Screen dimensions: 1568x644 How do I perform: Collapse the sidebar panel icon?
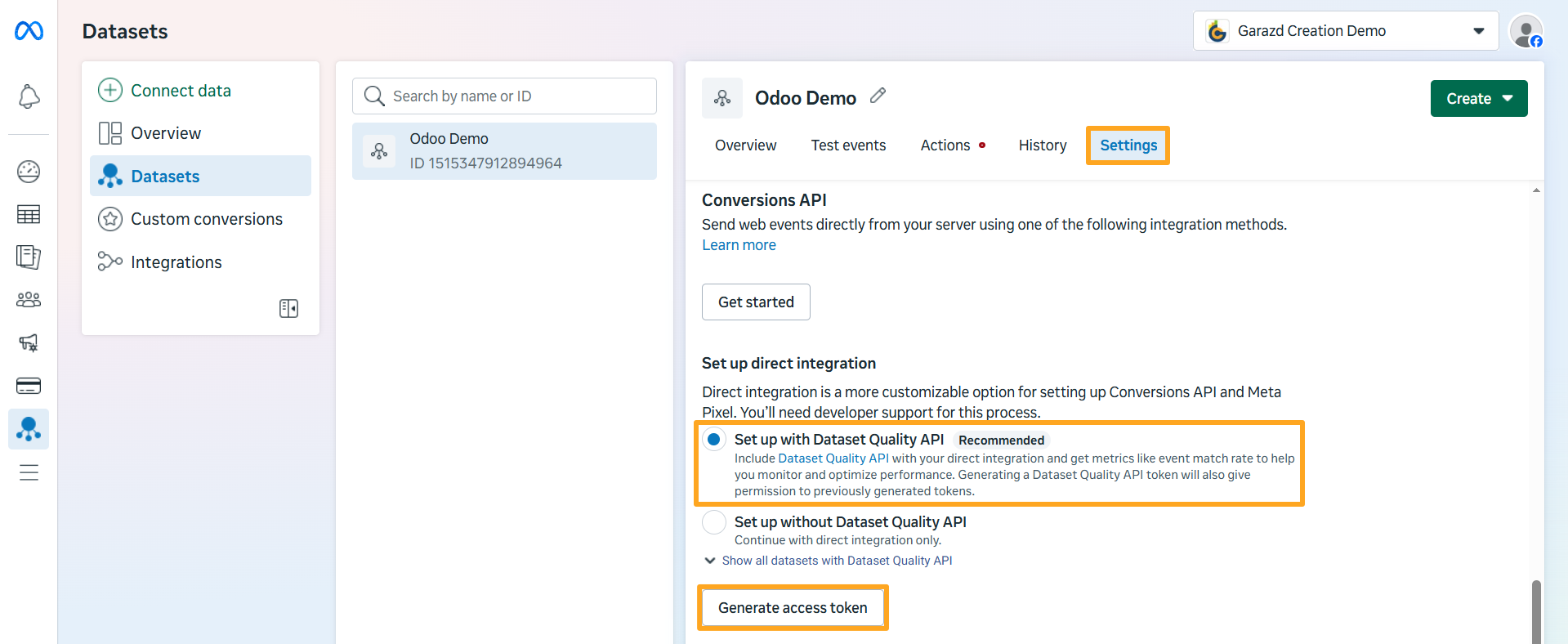[x=288, y=308]
